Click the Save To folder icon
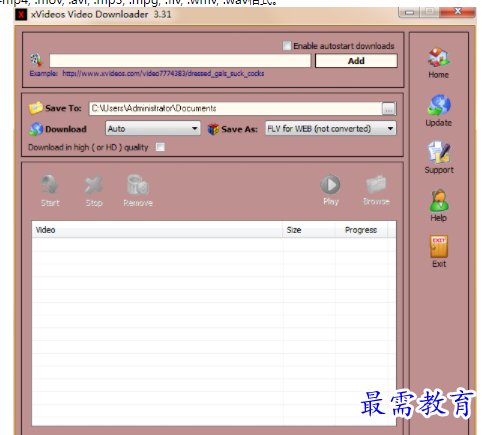The width and height of the screenshot is (482, 435). [x=36, y=108]
